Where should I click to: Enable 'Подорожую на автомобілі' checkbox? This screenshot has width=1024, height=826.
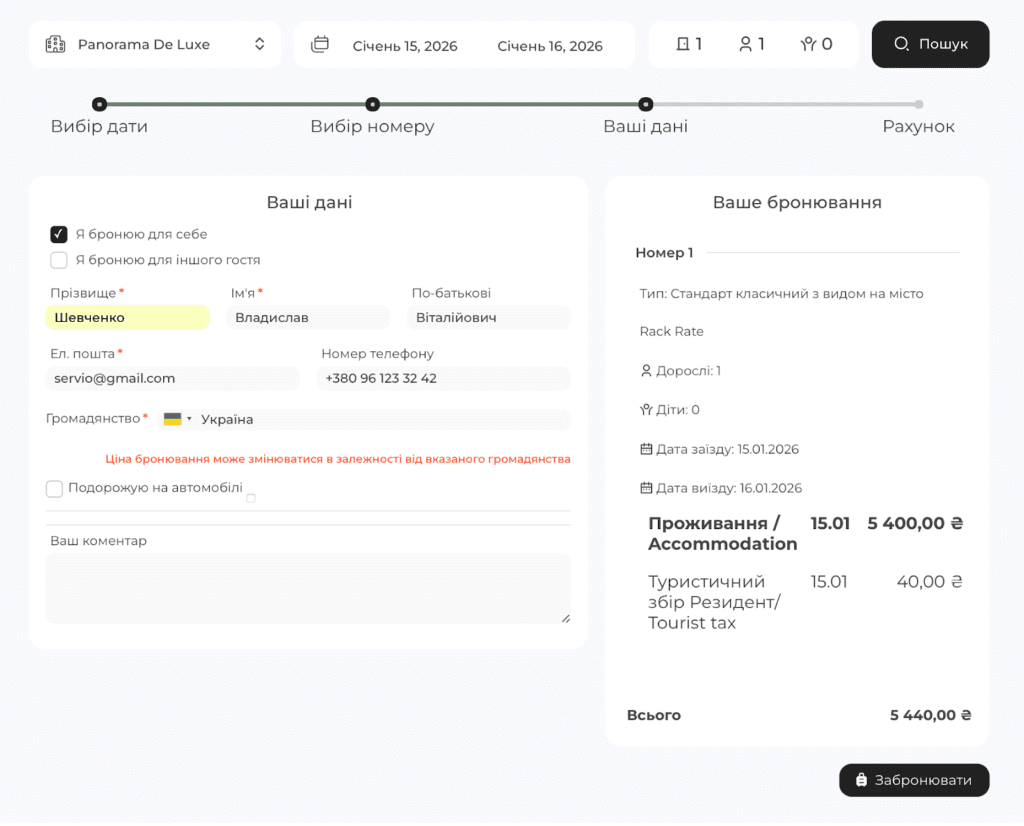point(55,488)
